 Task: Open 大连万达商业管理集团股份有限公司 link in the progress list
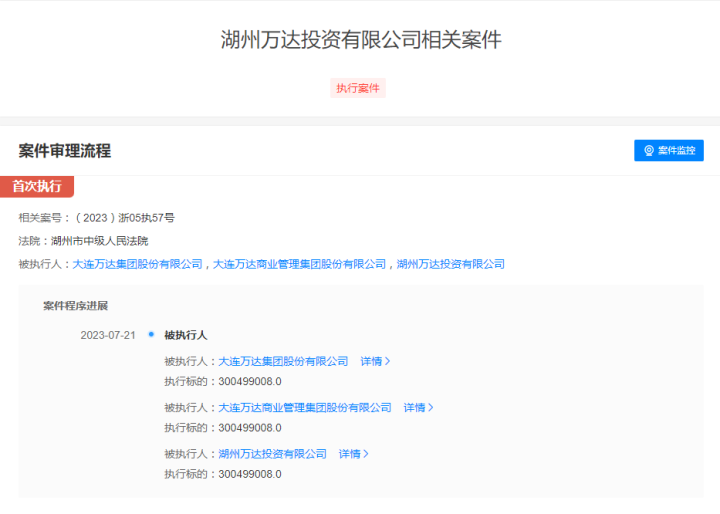(x=304, y=408)
